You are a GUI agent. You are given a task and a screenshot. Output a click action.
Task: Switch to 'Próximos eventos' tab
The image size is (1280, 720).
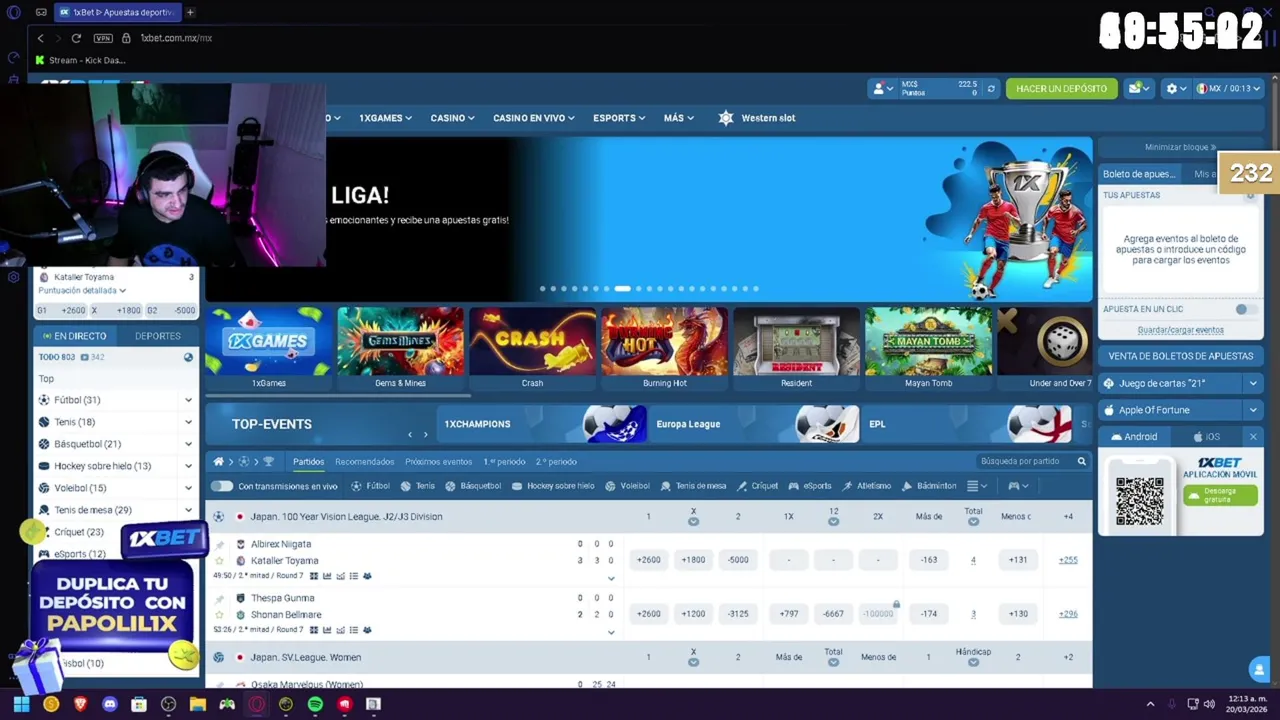438,462
